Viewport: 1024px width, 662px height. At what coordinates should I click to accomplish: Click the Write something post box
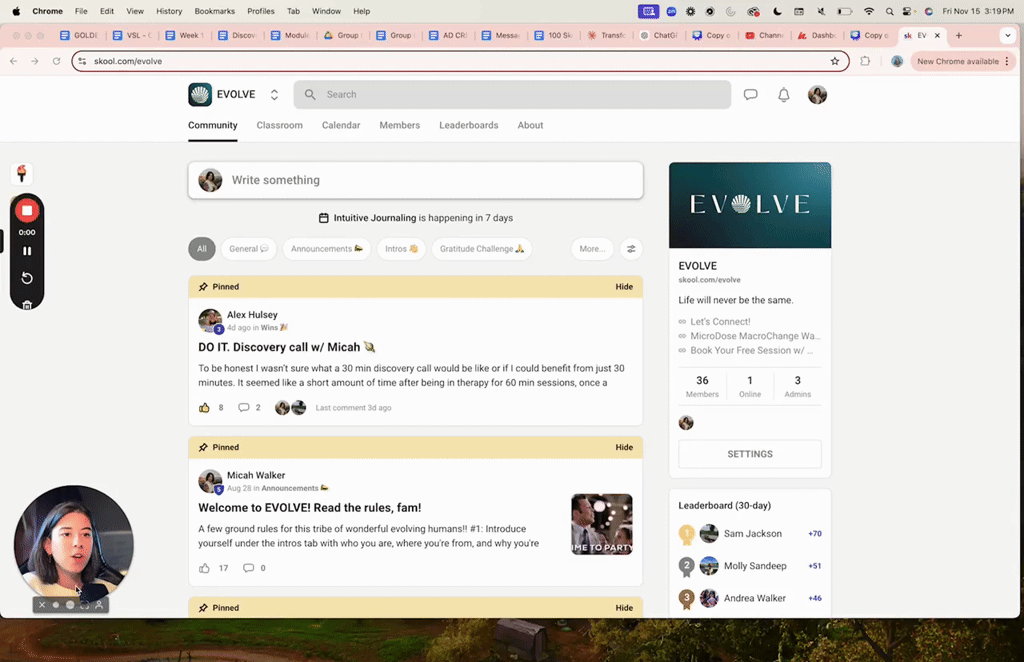[x=415, y=180]
